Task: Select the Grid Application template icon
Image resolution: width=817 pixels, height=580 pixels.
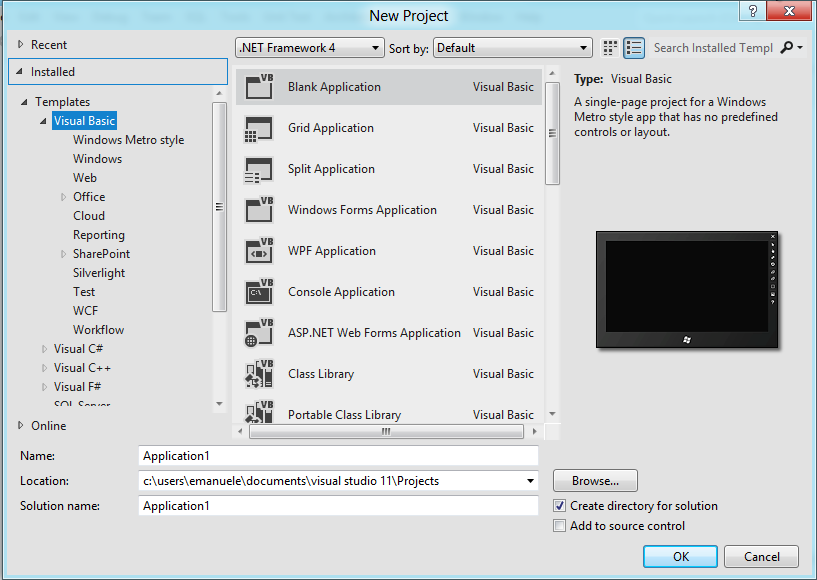Action: (259, 128)
